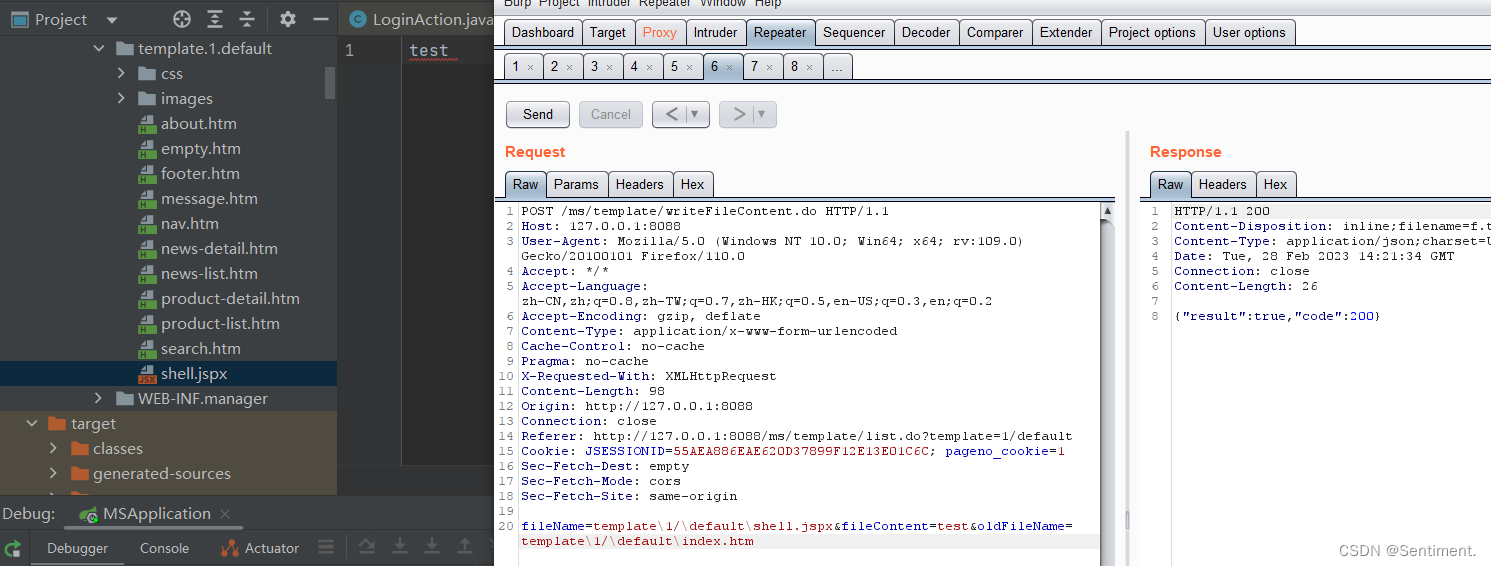The height and width of the screenshot is (566, 1491).
Task: Open the Comparer tab in Burp
Action: (995, 32)
